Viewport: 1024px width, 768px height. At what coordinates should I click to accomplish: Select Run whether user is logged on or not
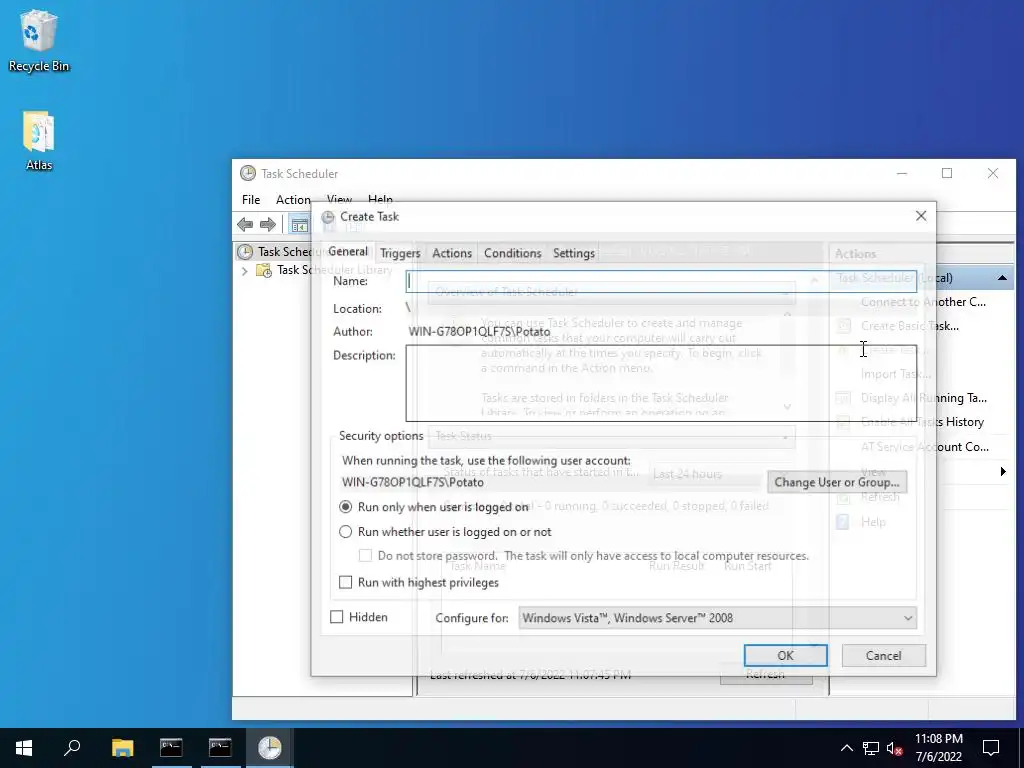(345, 532)
